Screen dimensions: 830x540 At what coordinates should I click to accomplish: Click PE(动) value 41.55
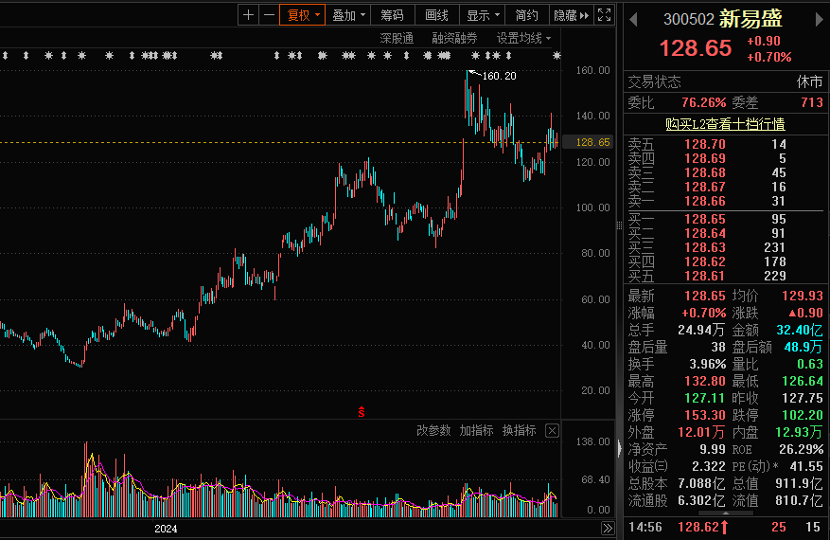pyautogui.click(x=806, y=466)
